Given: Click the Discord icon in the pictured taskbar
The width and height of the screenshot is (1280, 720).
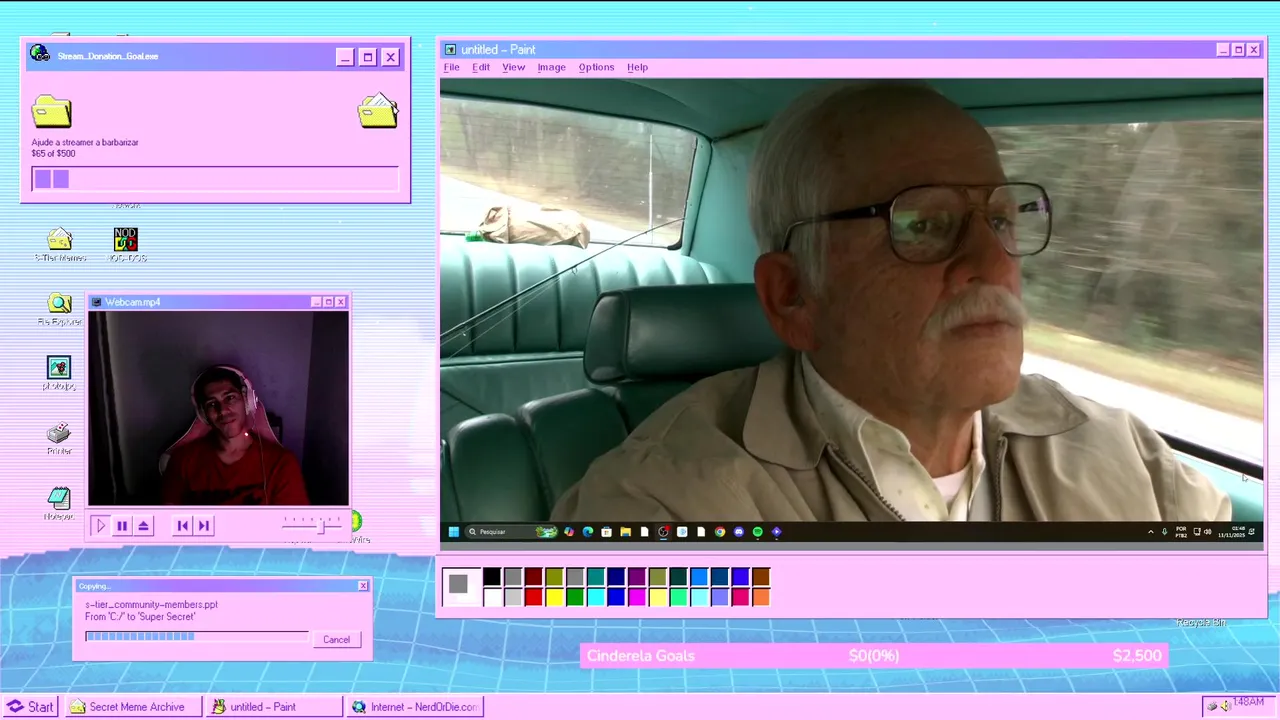Looking at the screenshot, I should pos(739,531).
